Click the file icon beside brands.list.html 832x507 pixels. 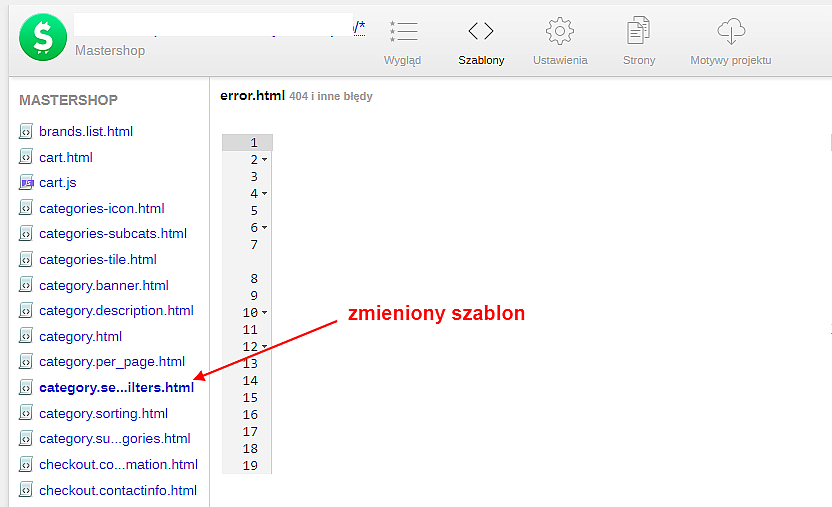tap(25, 131)
